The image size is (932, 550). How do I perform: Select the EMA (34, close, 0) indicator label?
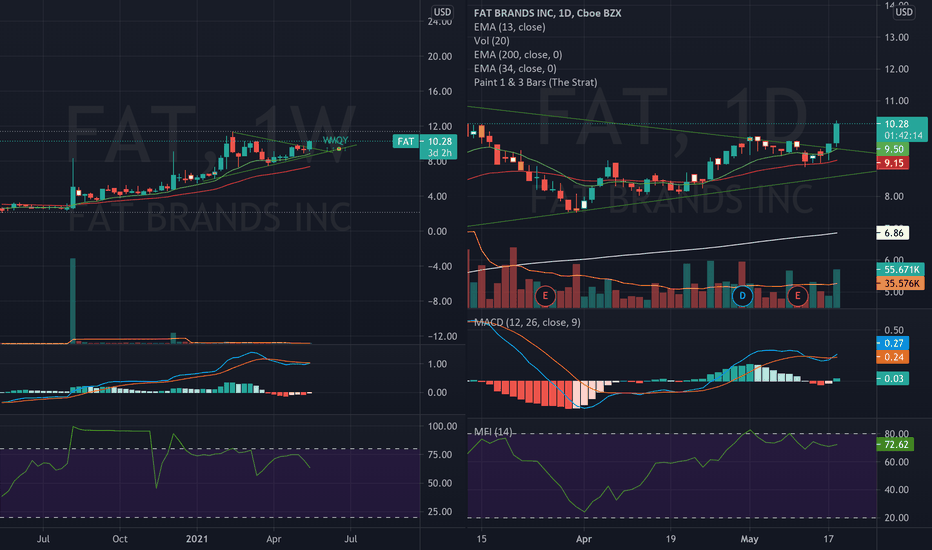click(515, 68)
